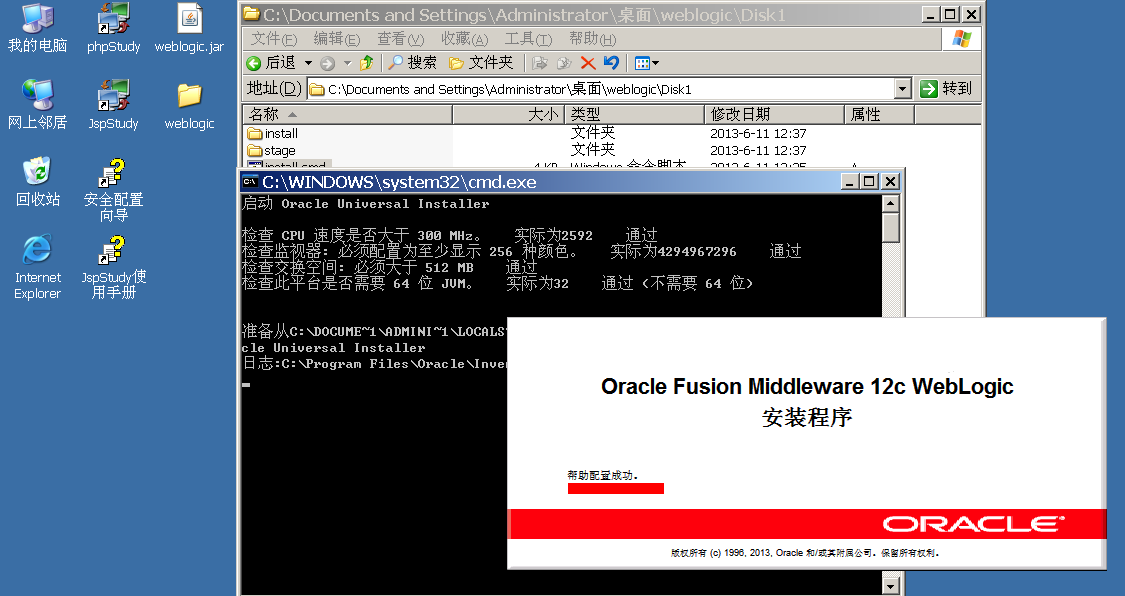This screenshot has width=1125, height=596.
Task: Click the cmd.exe title bar icon
Action: [x=250, y=181]
